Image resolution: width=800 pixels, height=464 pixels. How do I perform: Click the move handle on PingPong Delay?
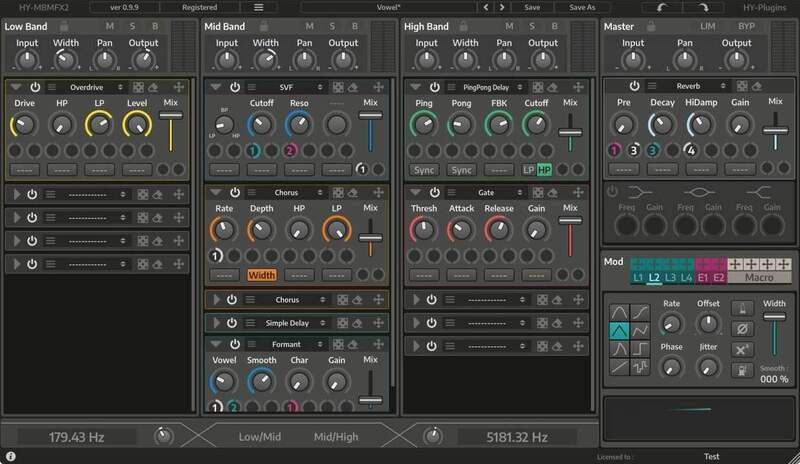coord(576,87)
